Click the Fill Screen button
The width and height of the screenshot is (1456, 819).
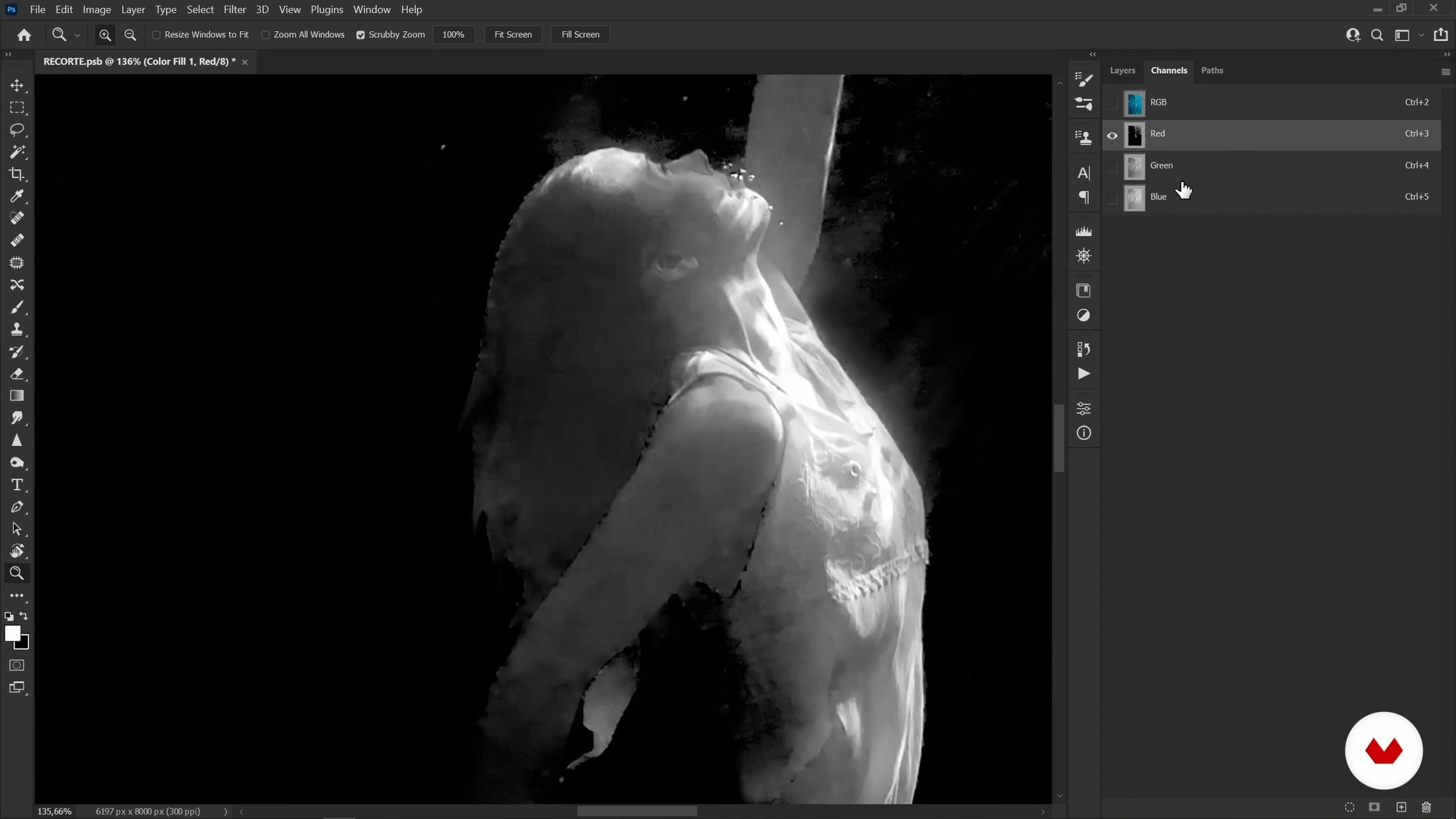580,35
